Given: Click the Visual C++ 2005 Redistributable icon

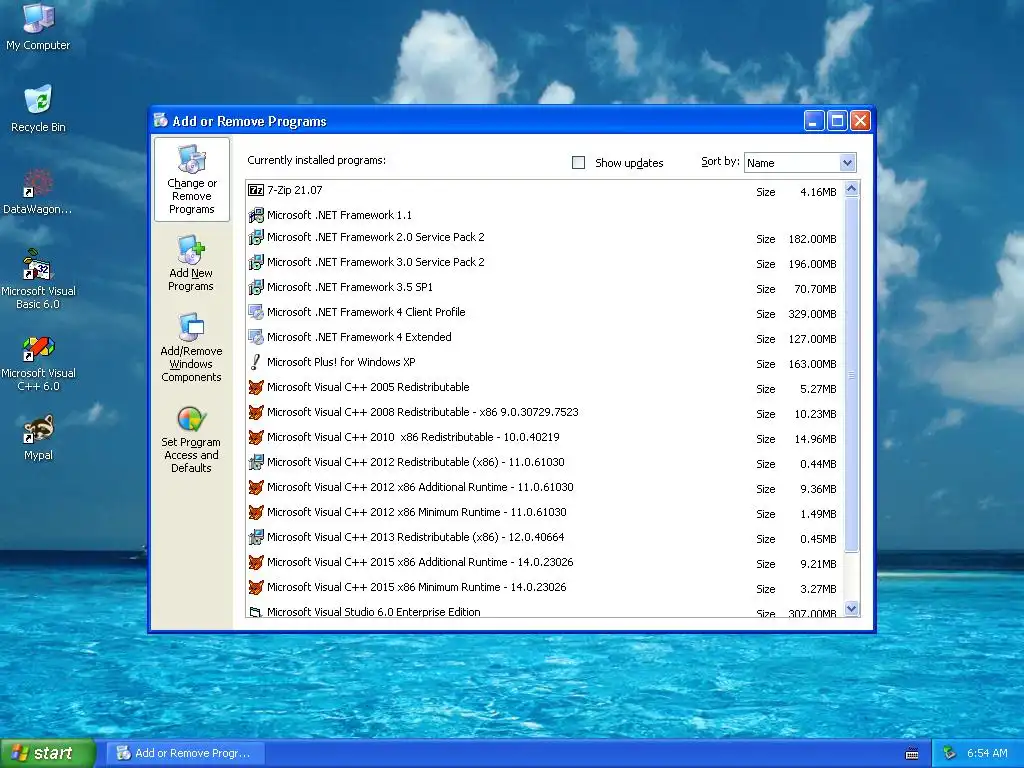Looking at the screenshot, I should [x=256, y=387].
